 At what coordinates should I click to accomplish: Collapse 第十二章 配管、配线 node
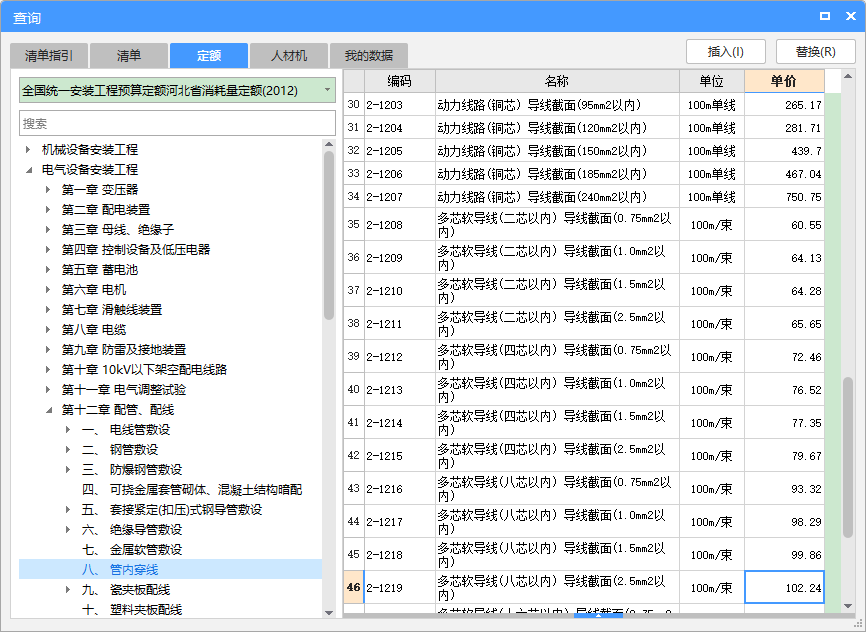click(x=48, y=410)
